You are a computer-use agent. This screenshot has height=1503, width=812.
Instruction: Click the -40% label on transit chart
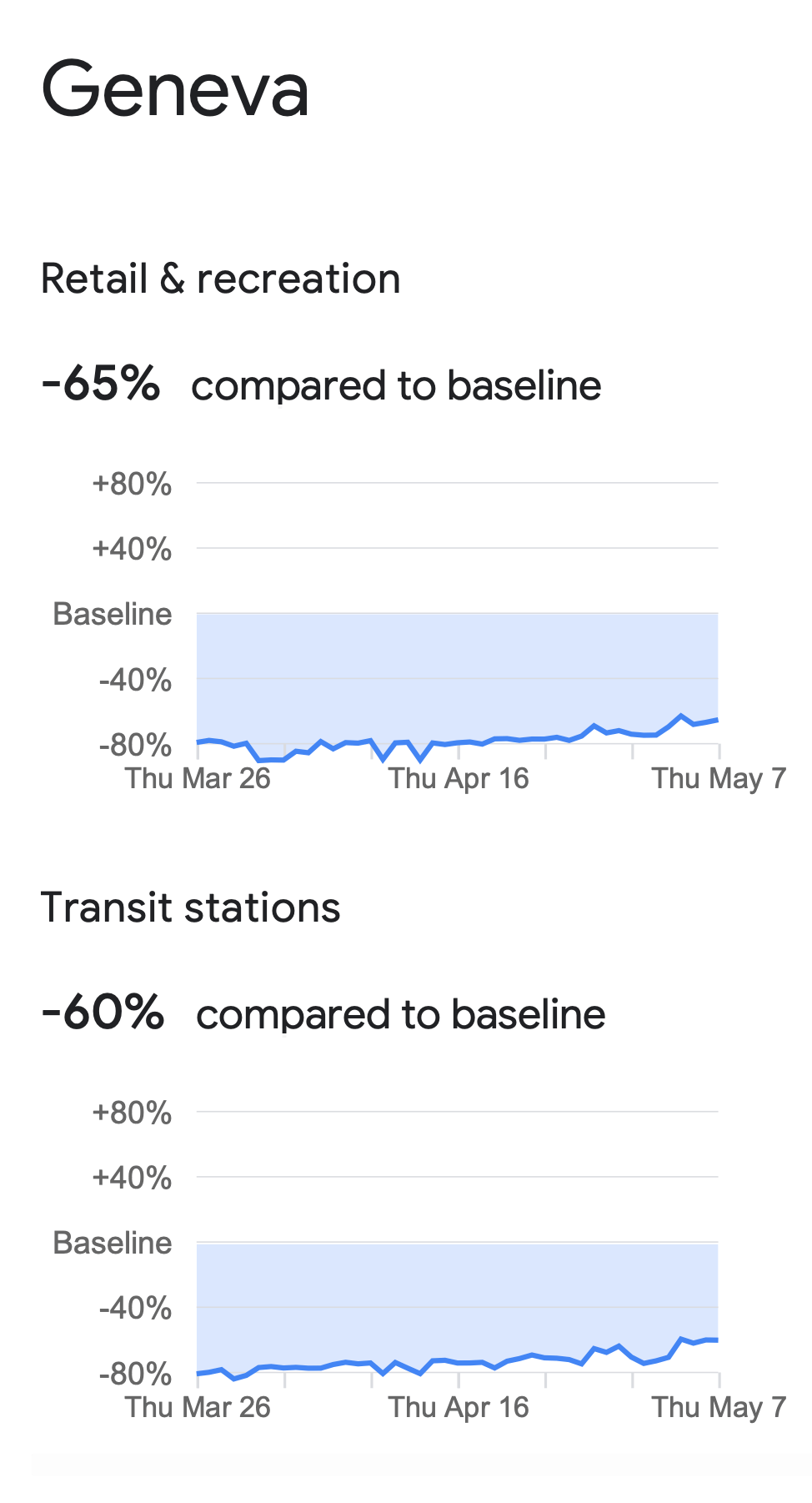135,1308
